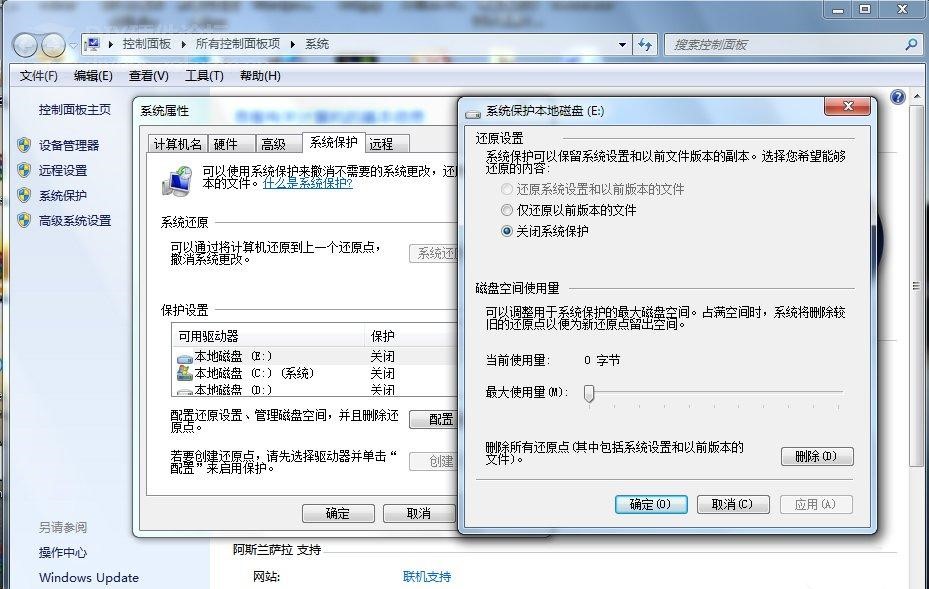Click the 什么是系统保护? link
This screenshot has height=589, width=929.
click(x=306, y=184)
